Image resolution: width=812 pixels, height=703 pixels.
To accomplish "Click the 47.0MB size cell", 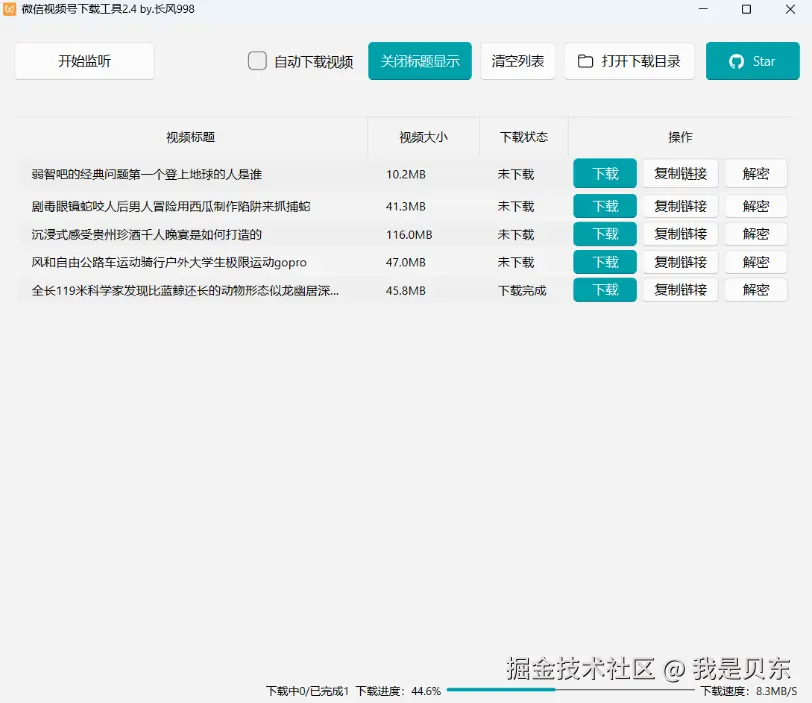I will pyautogui.click(x=405, y=262).
